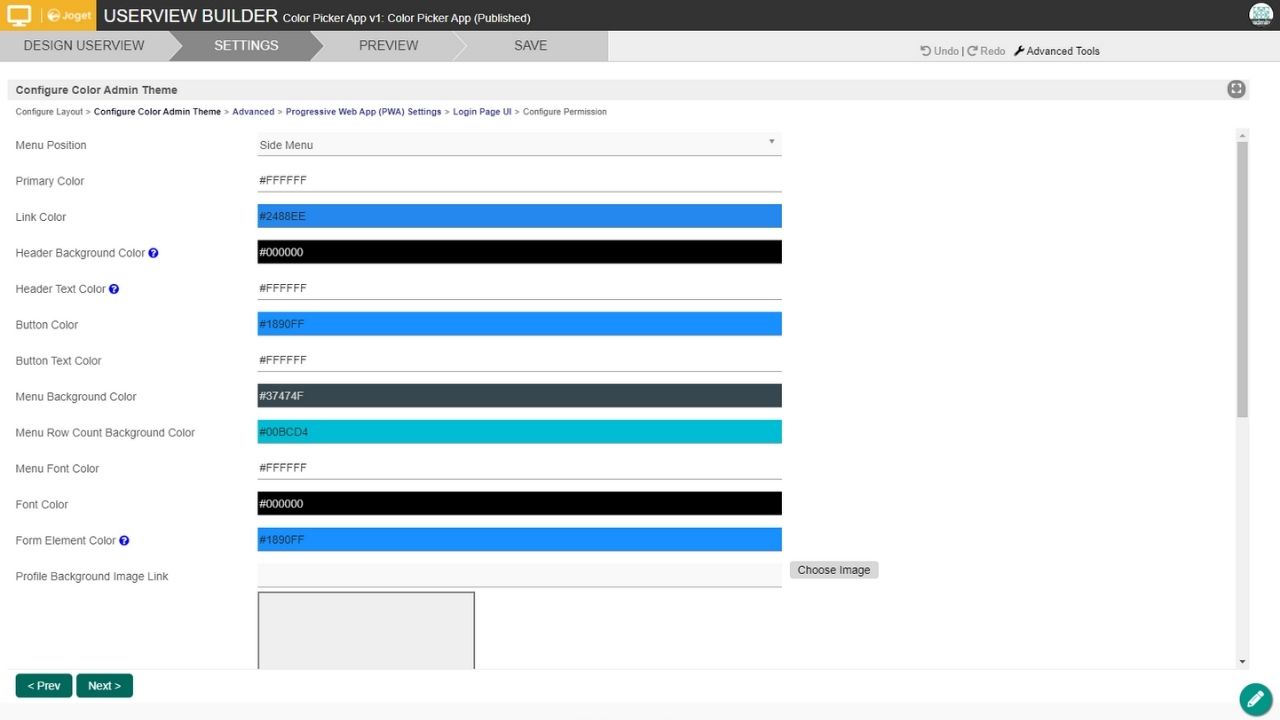Click the fullscreen expand icon
This screenshot has width=1280, height=720.
1236,89
